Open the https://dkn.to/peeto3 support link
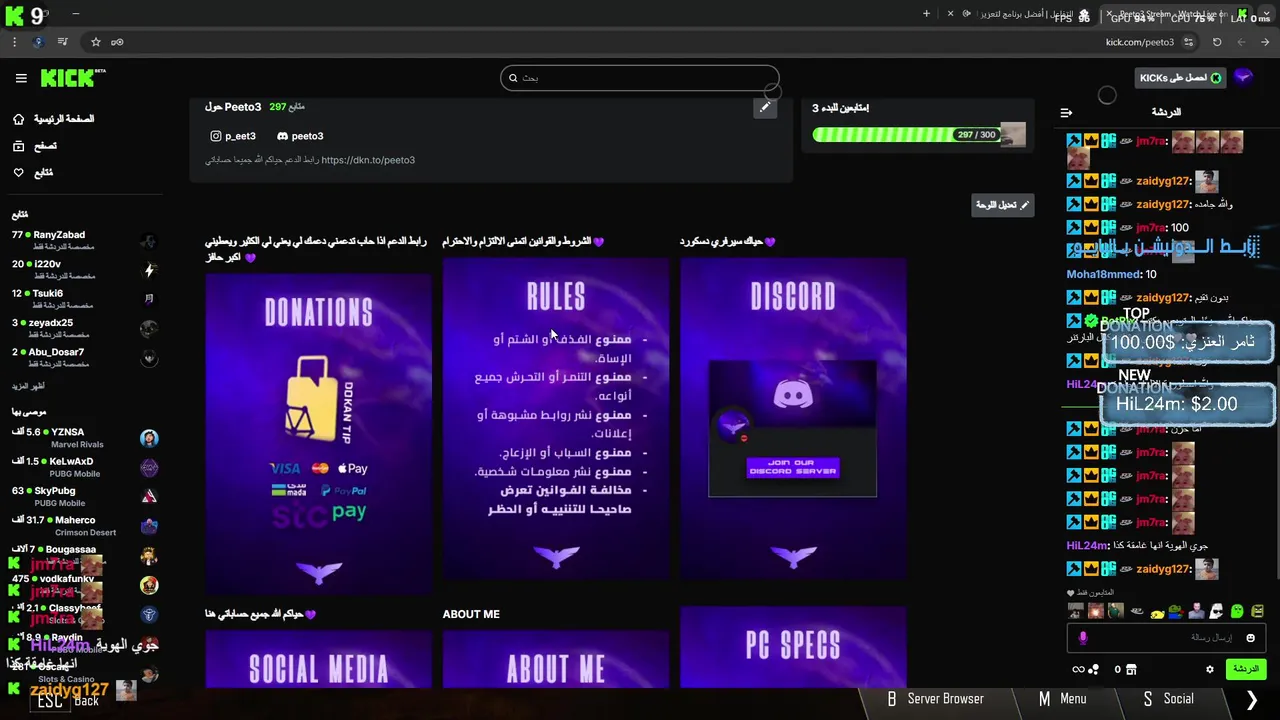Image resolution: width=1280 pixels, height=720 pixels. (368, 160)
